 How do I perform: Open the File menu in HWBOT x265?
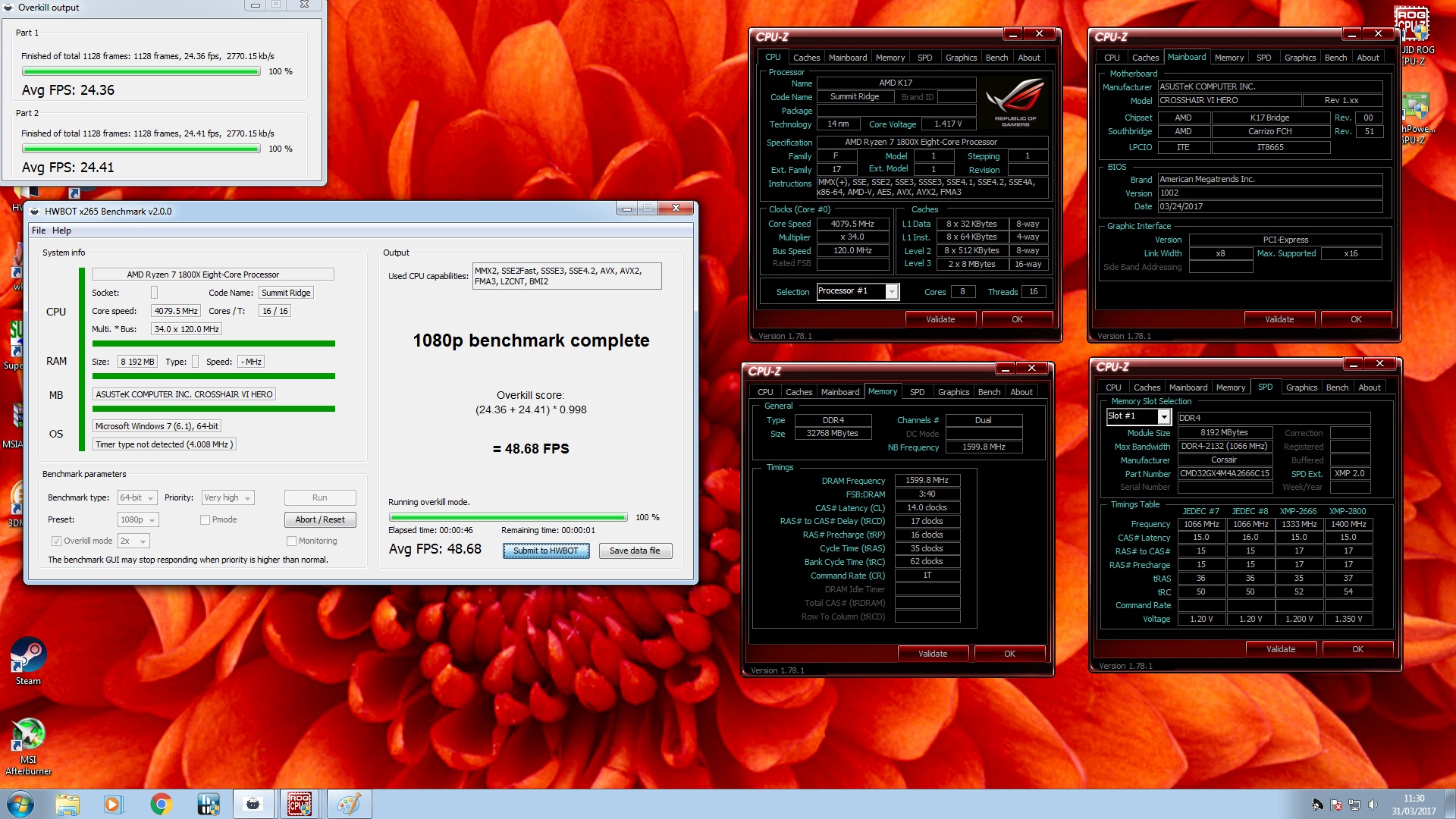click(39, 231)
